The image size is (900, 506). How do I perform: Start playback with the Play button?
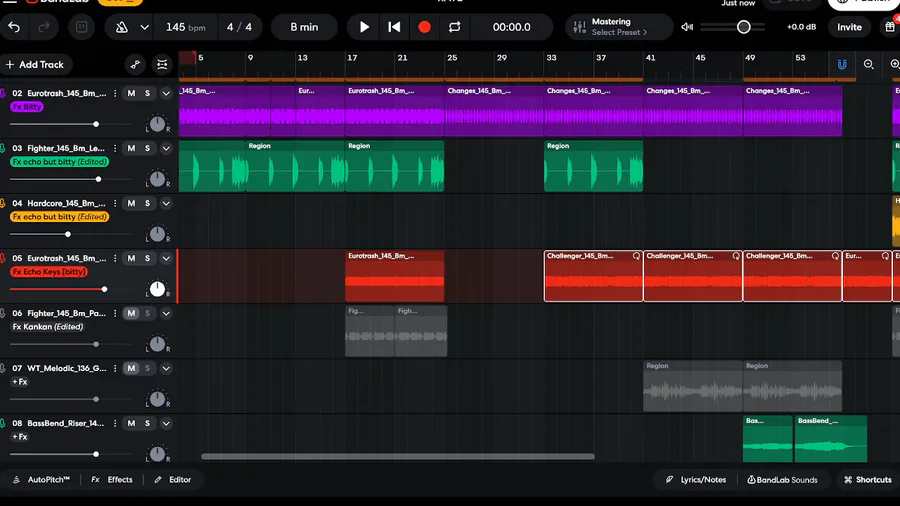[364, 27]
